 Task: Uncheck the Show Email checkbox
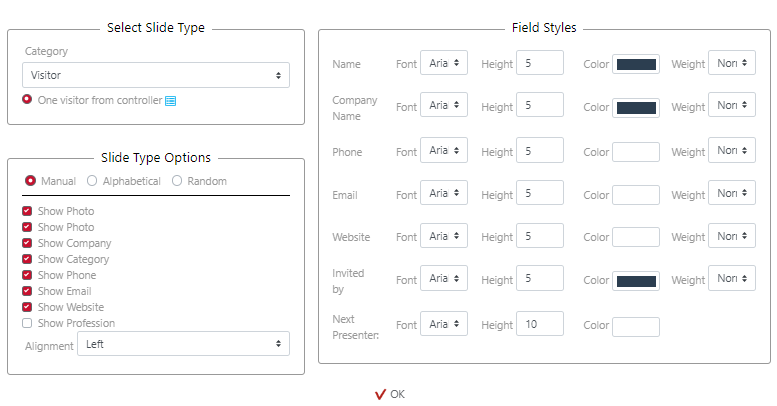[x=28, y=291]
